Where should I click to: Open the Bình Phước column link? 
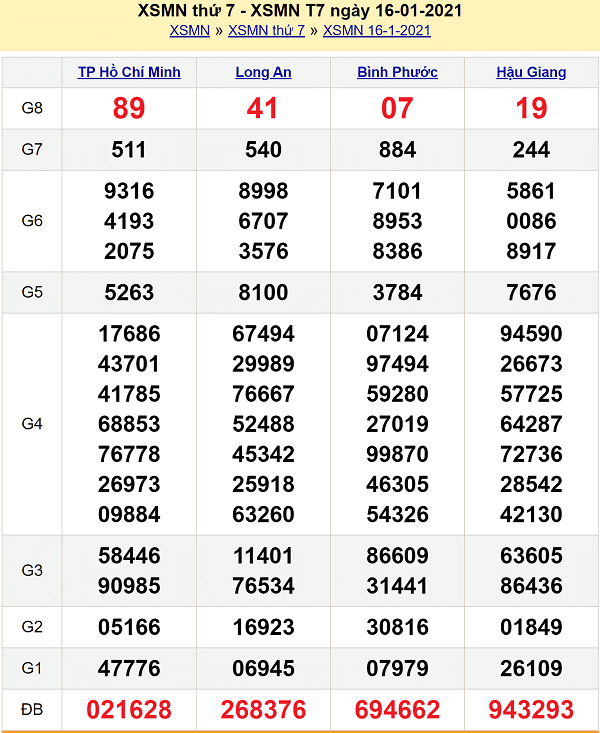[398, 72]
